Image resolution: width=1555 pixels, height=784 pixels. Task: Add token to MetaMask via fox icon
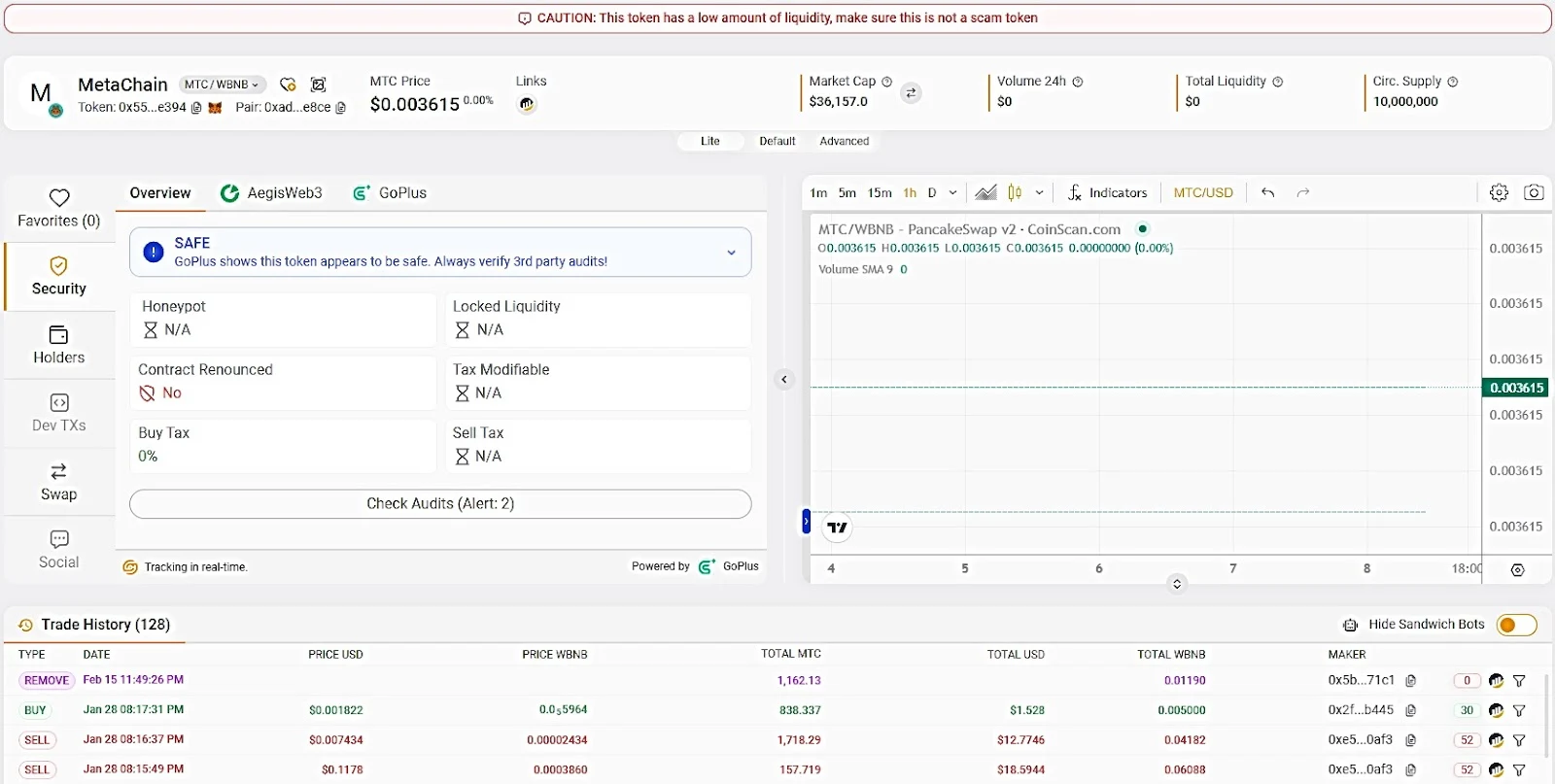click(x=215, y=108)
